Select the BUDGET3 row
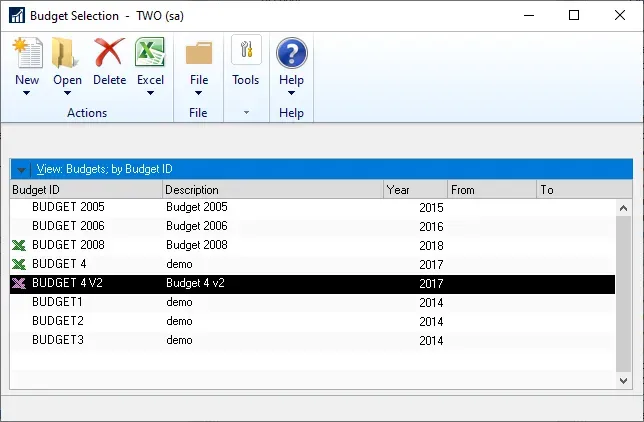Image resolution: width=644 pixels, height=422 pixels. point(58,340)
